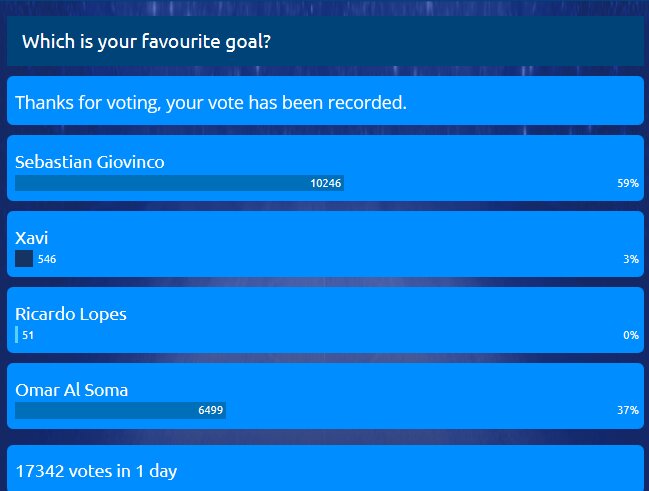Click Ricardo Lopes' thin light-blue bar
Image resolution: width=649 pixels, height=491 pixels.
click(17, 335)
